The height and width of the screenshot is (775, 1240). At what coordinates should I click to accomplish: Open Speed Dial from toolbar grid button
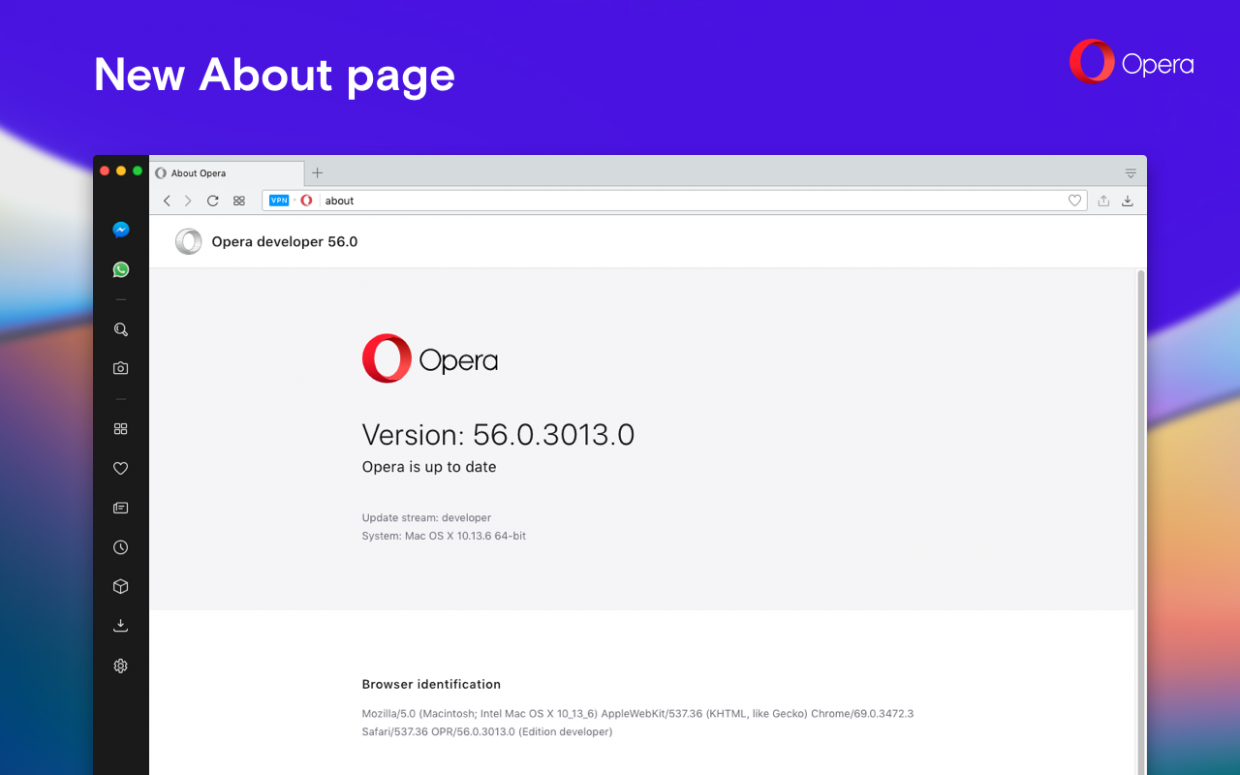pyautogui.click(x=239, y=201)
